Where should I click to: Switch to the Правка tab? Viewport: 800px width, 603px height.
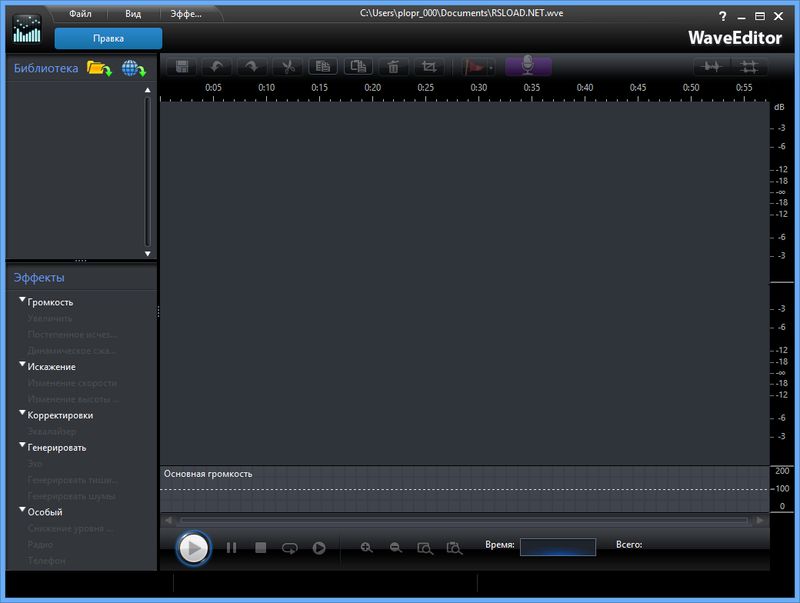pyautogui.click(x=108, y=38)
